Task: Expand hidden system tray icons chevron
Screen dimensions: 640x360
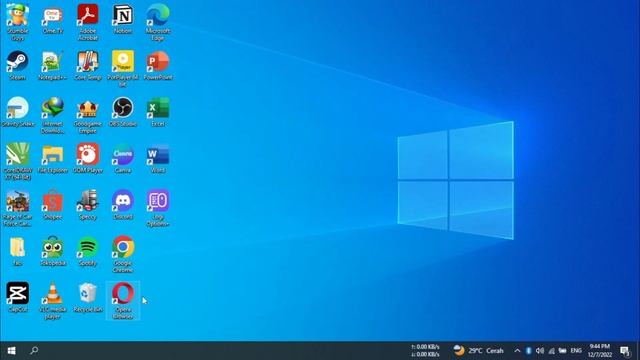Action: pyautogui.click(x=517, y=351)
